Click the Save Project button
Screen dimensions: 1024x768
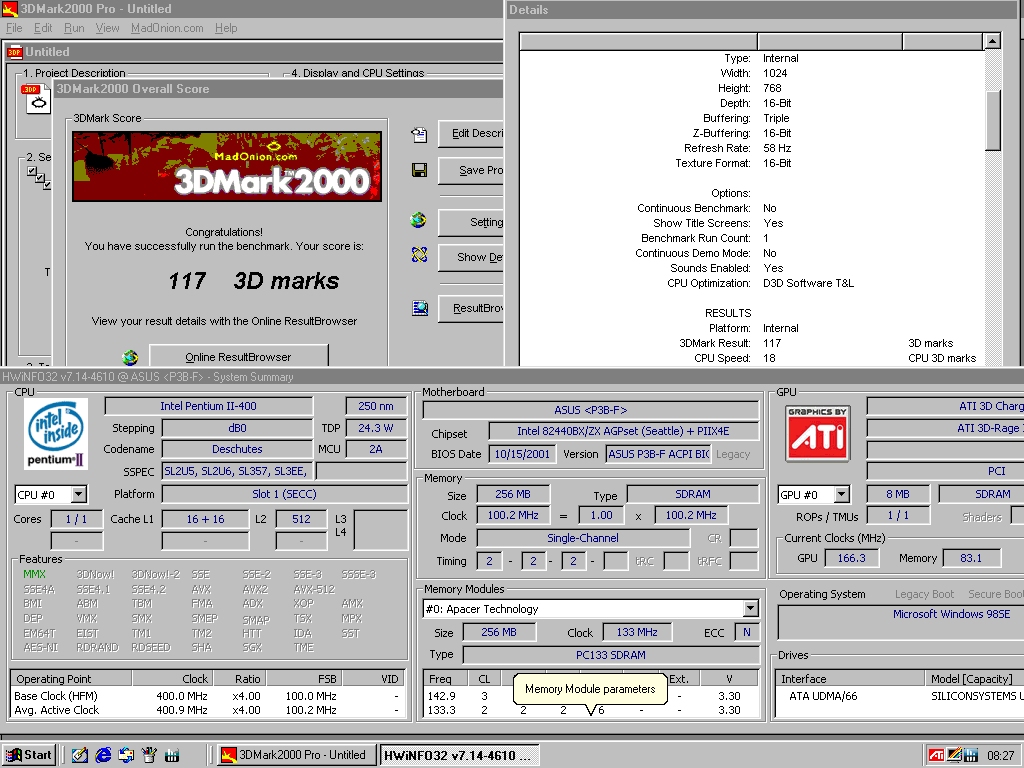click(471, 170)
